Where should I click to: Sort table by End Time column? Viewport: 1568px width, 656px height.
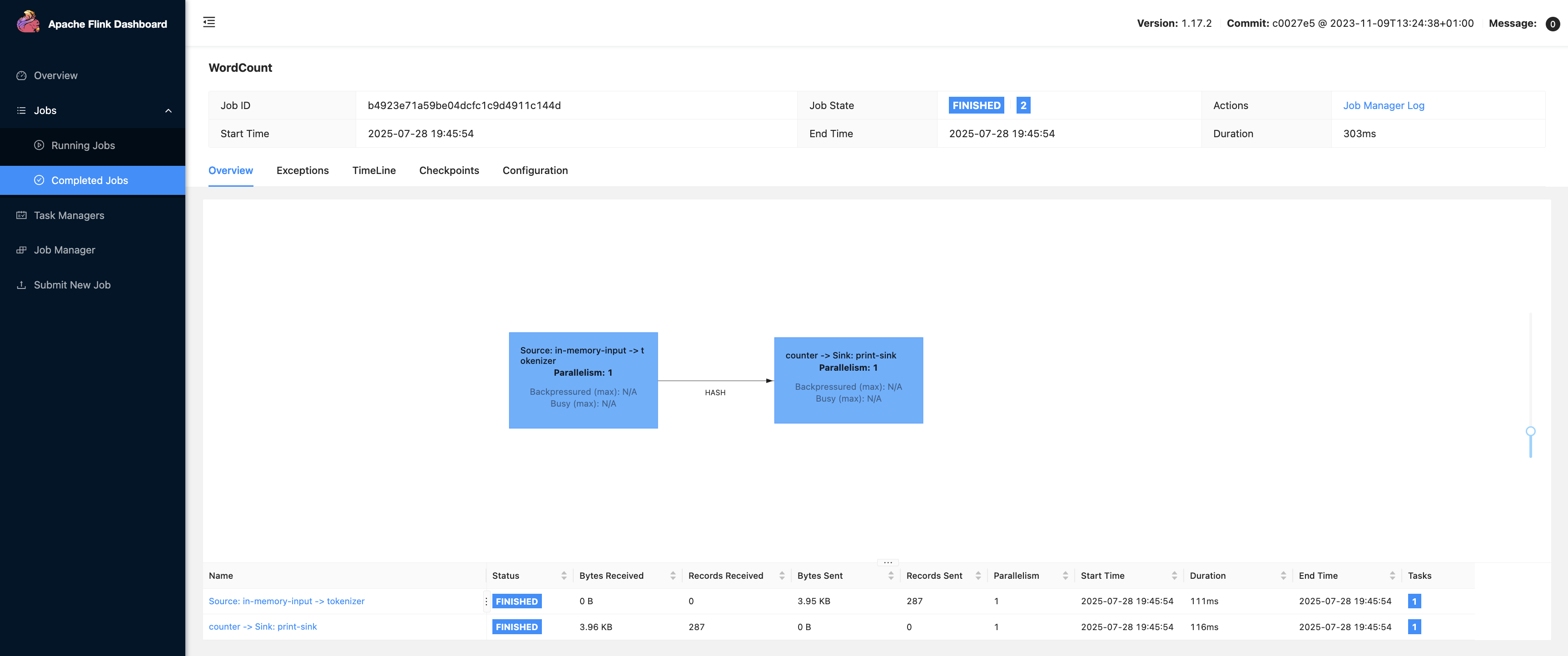click(1392, 576)
